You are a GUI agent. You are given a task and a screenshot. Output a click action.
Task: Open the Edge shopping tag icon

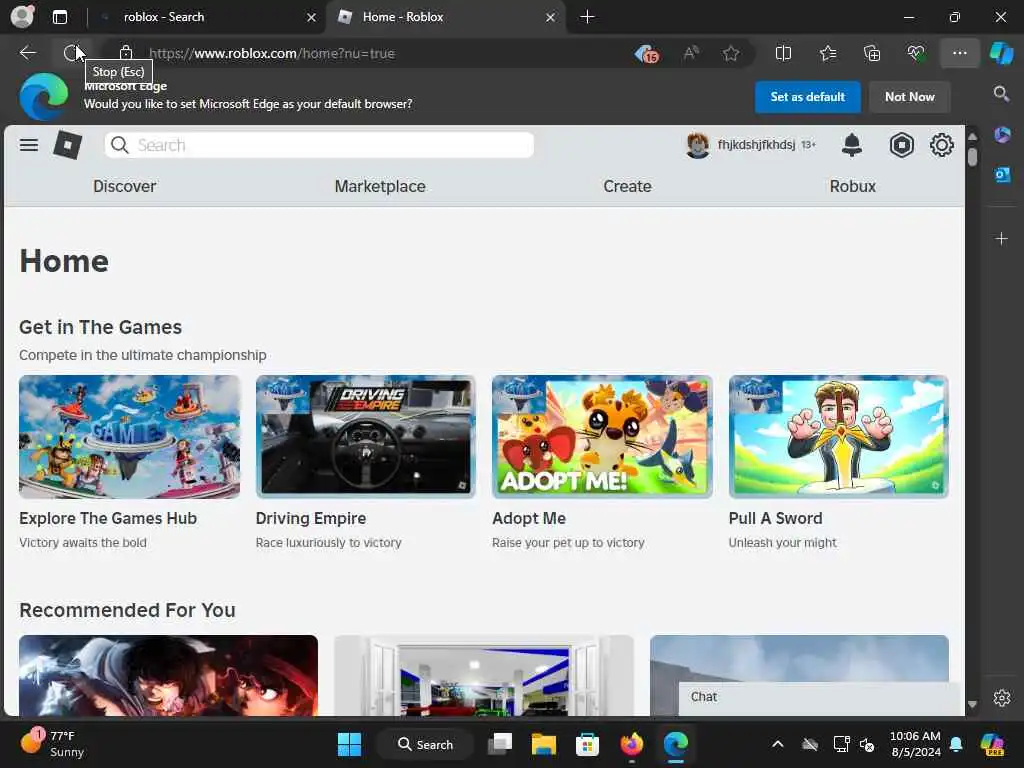tap(647, 54)
